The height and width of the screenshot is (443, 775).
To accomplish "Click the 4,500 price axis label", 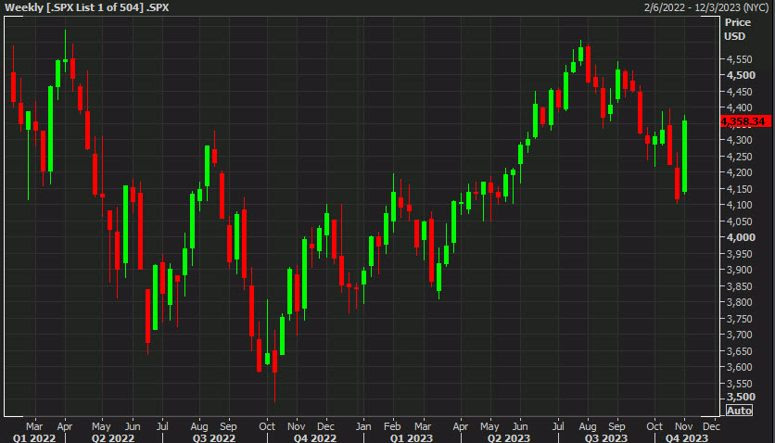I will point(739,75).
